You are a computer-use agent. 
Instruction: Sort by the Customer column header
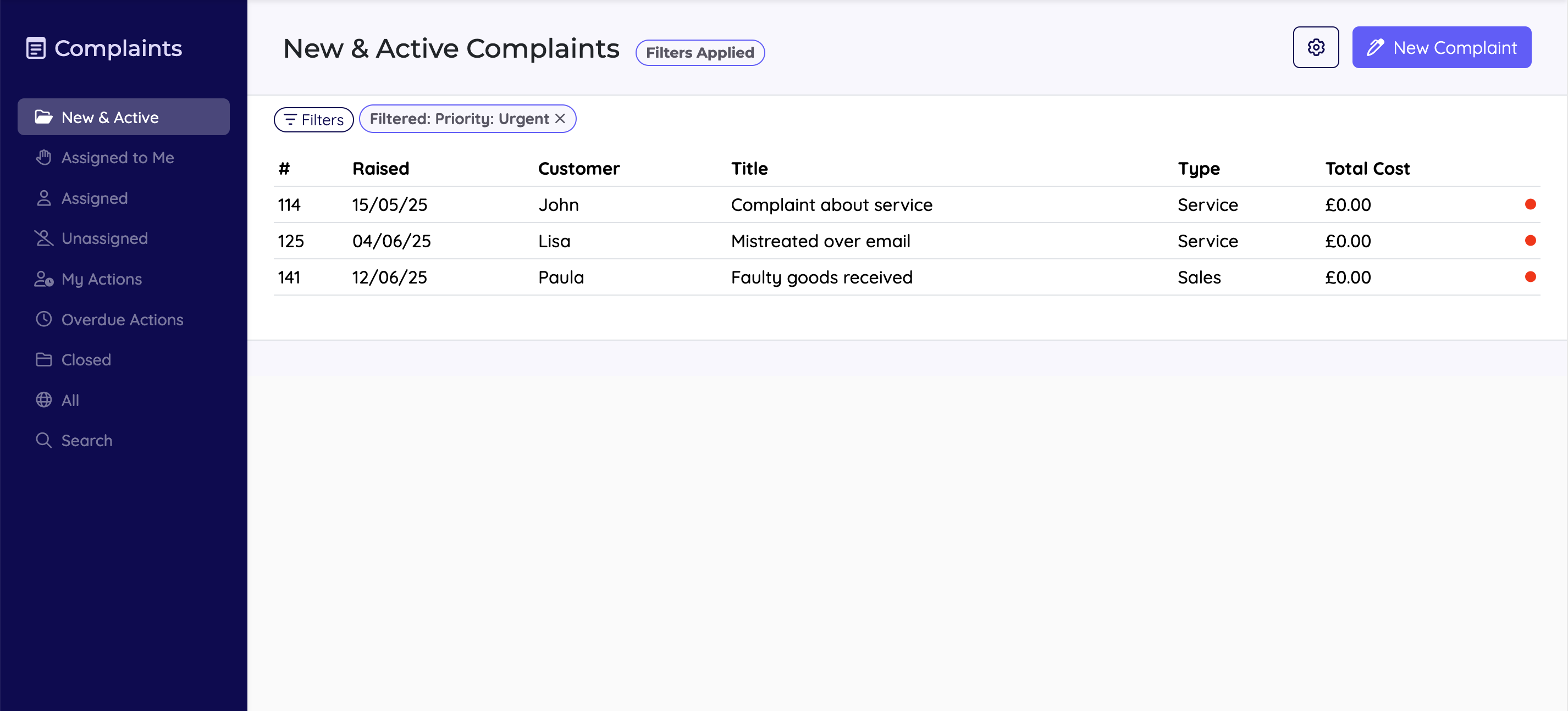tap(578, 169)
